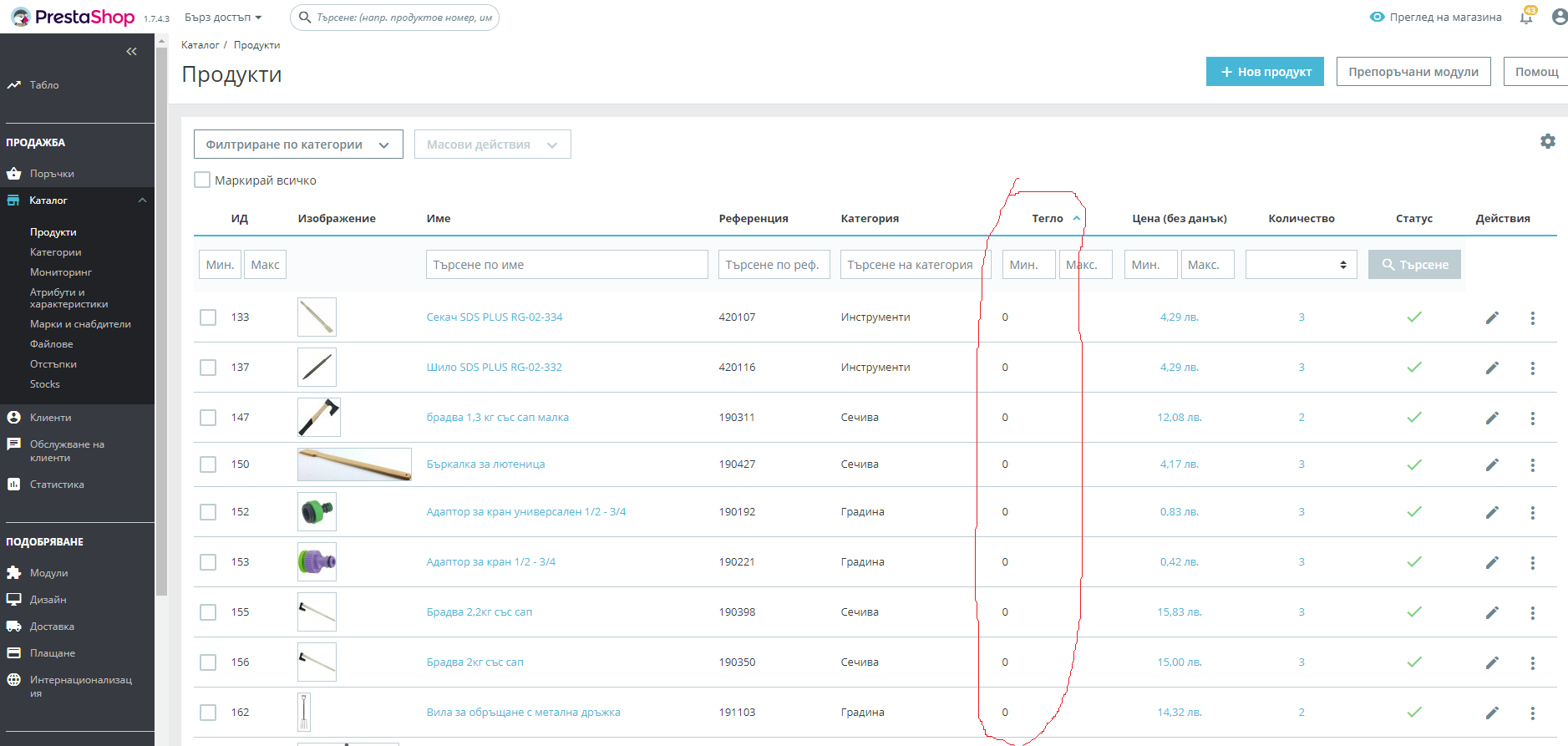The width and height of the screenshot is (1568, 746).
Task: Click Каталог breadcrumb link
Action: [200, 45]
